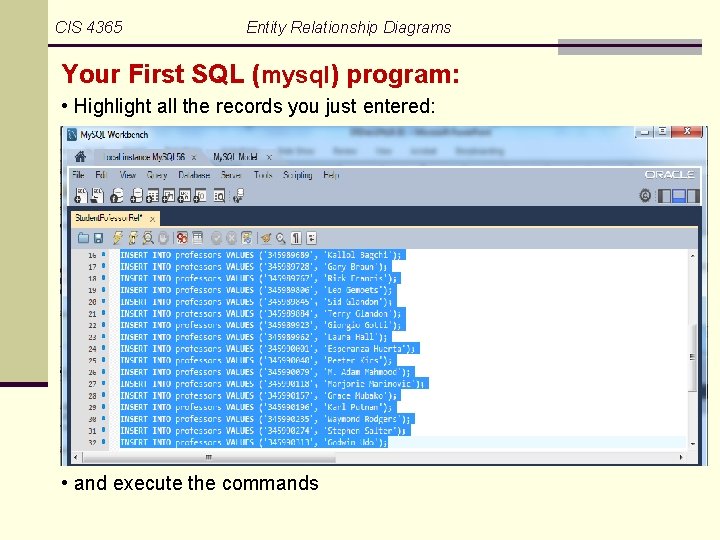
Task: Click the gear preferences icon near the Oracle logo
Action: coord(645,196)
